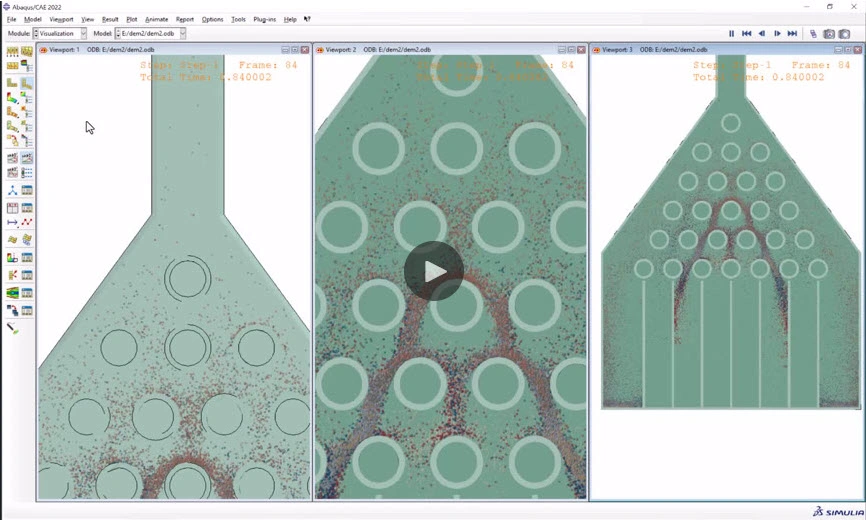Select the highlighted Plot Deformed Shape tool

tap(27, 83)
